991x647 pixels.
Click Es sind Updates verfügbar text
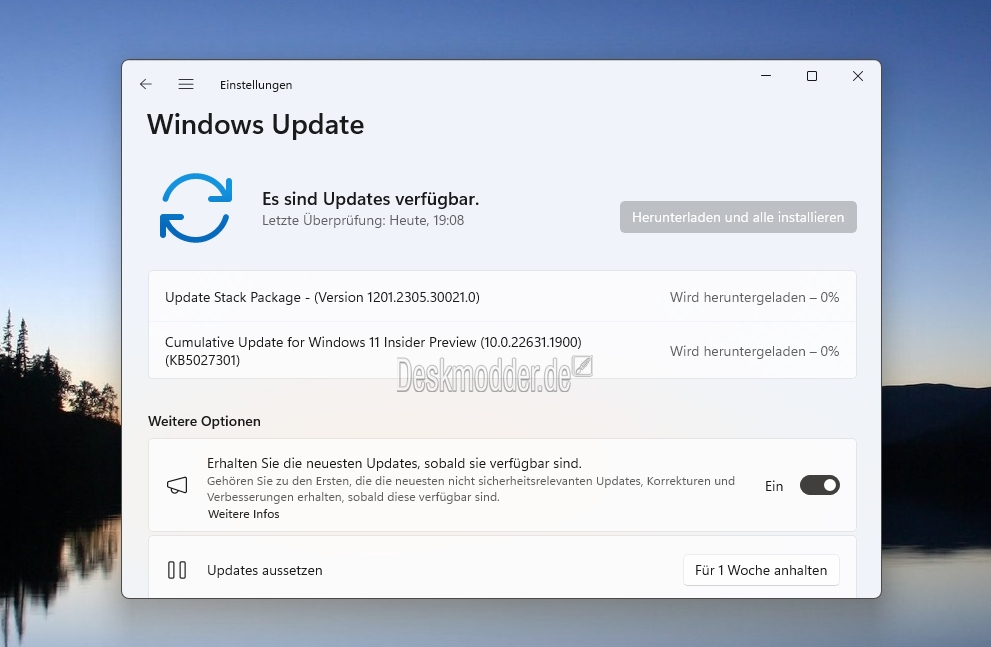point(370,198)
